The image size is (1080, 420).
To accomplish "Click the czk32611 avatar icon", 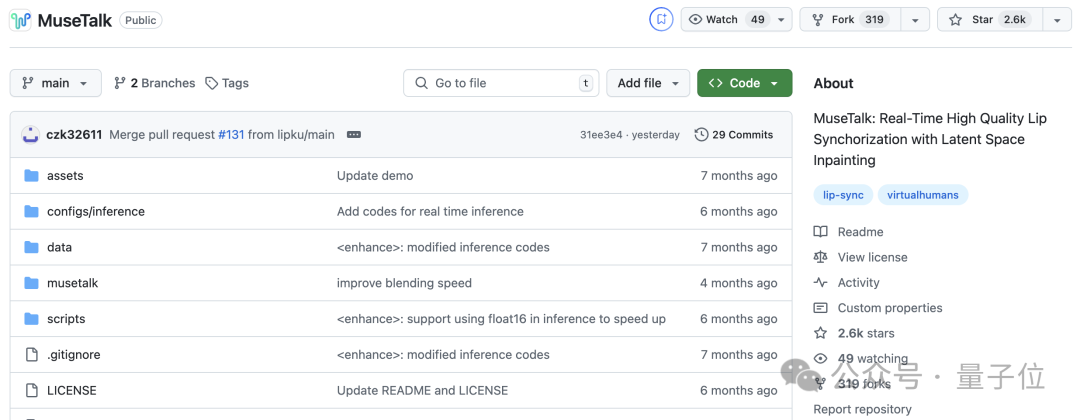I will 30,135.
